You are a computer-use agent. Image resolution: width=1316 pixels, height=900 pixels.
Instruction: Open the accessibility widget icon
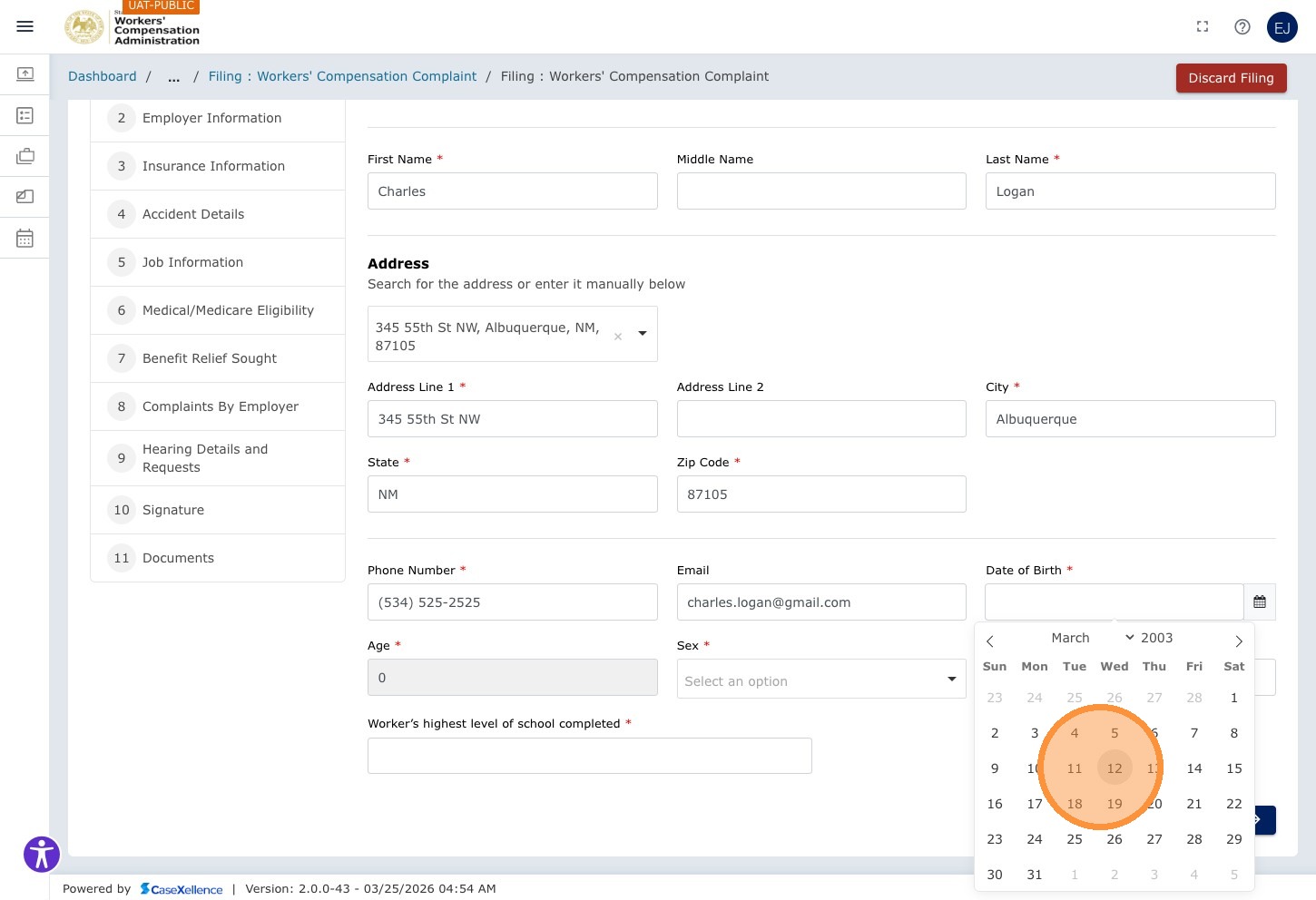tap(42, 854)
